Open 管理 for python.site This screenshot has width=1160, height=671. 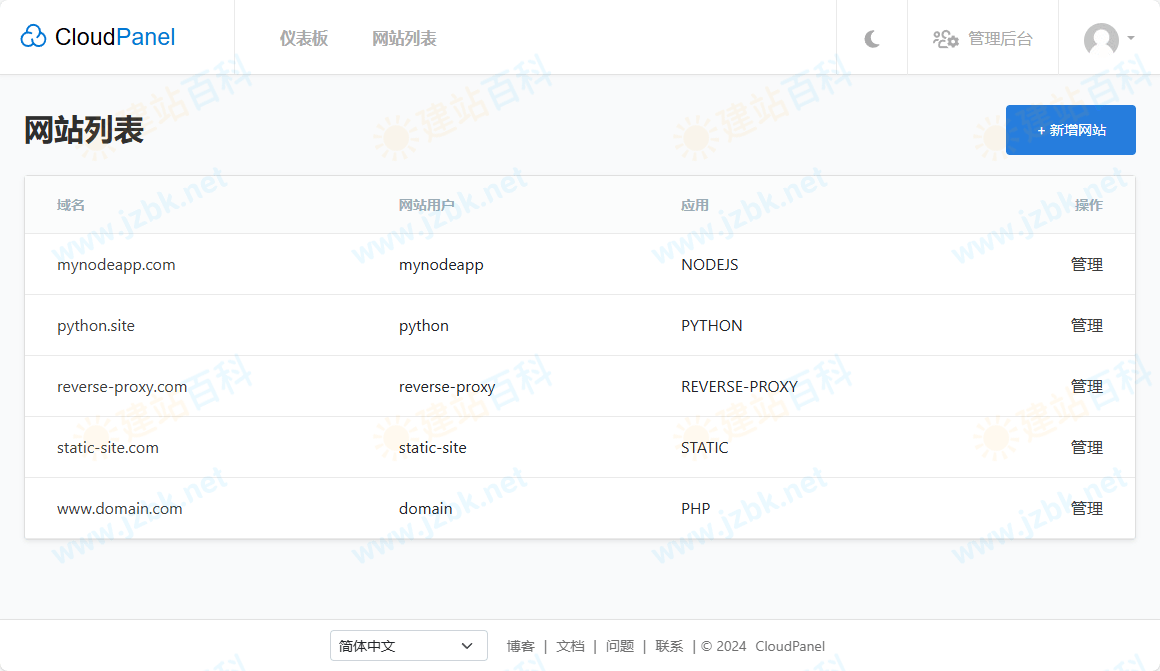pos(1087,325)
